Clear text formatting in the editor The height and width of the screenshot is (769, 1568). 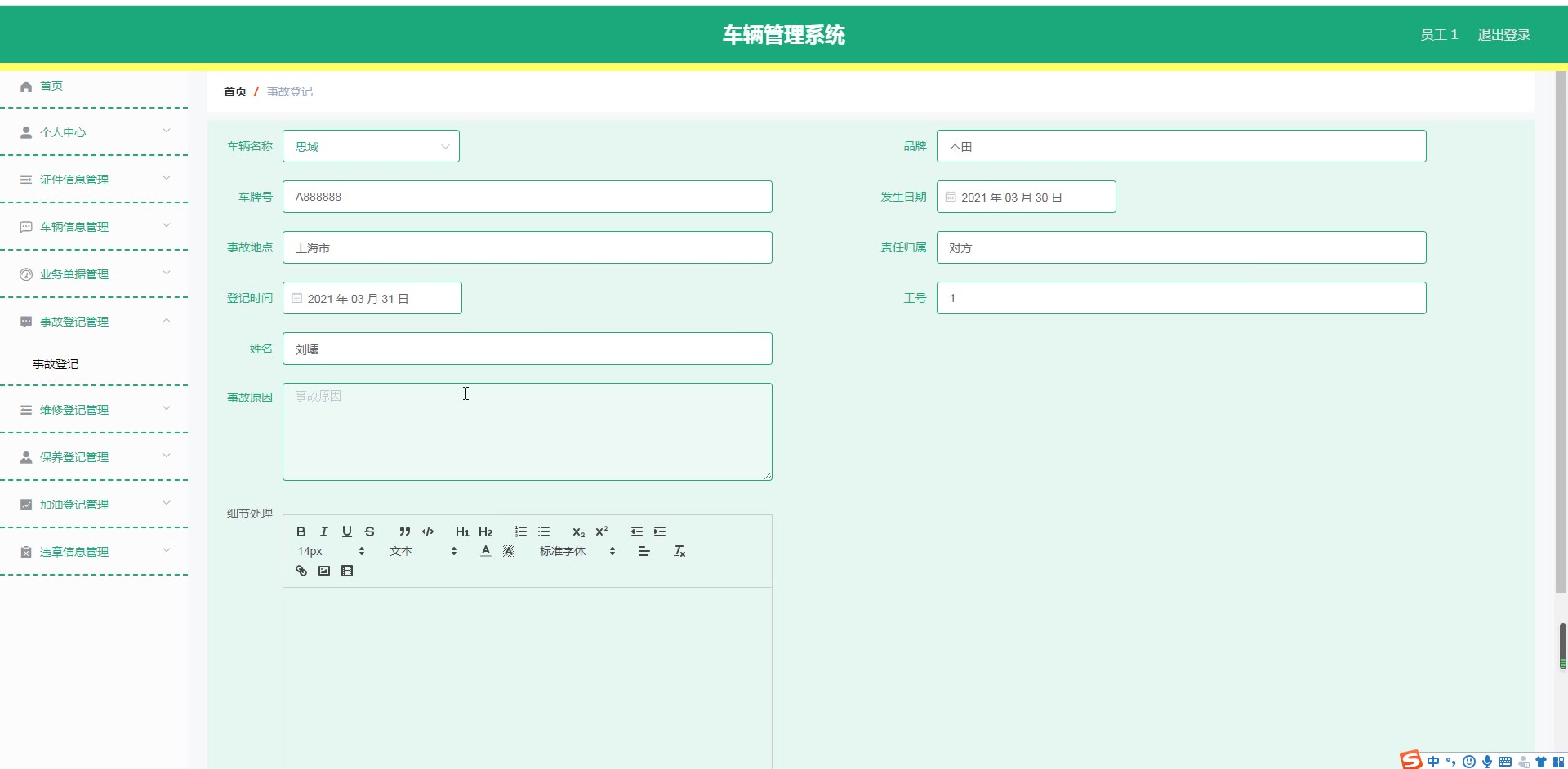tap(679, 552)
